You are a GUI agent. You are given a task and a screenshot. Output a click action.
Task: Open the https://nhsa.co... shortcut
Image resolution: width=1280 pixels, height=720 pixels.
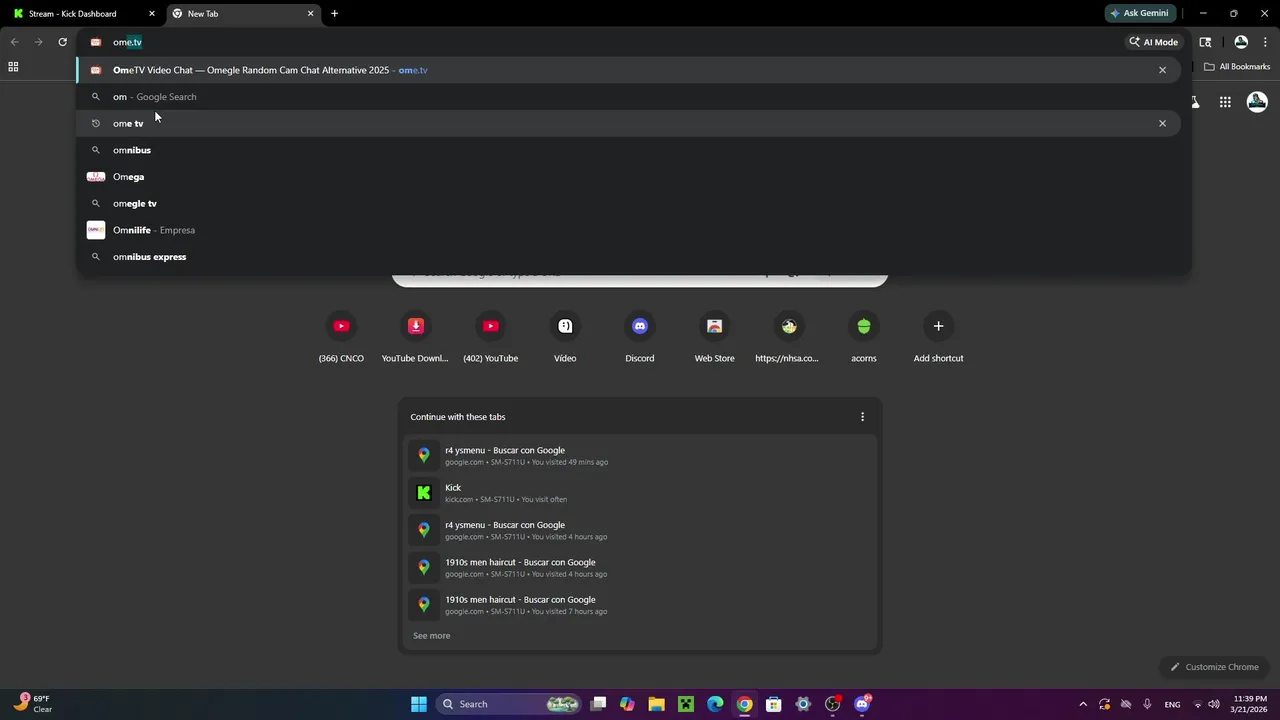(789, 336)
